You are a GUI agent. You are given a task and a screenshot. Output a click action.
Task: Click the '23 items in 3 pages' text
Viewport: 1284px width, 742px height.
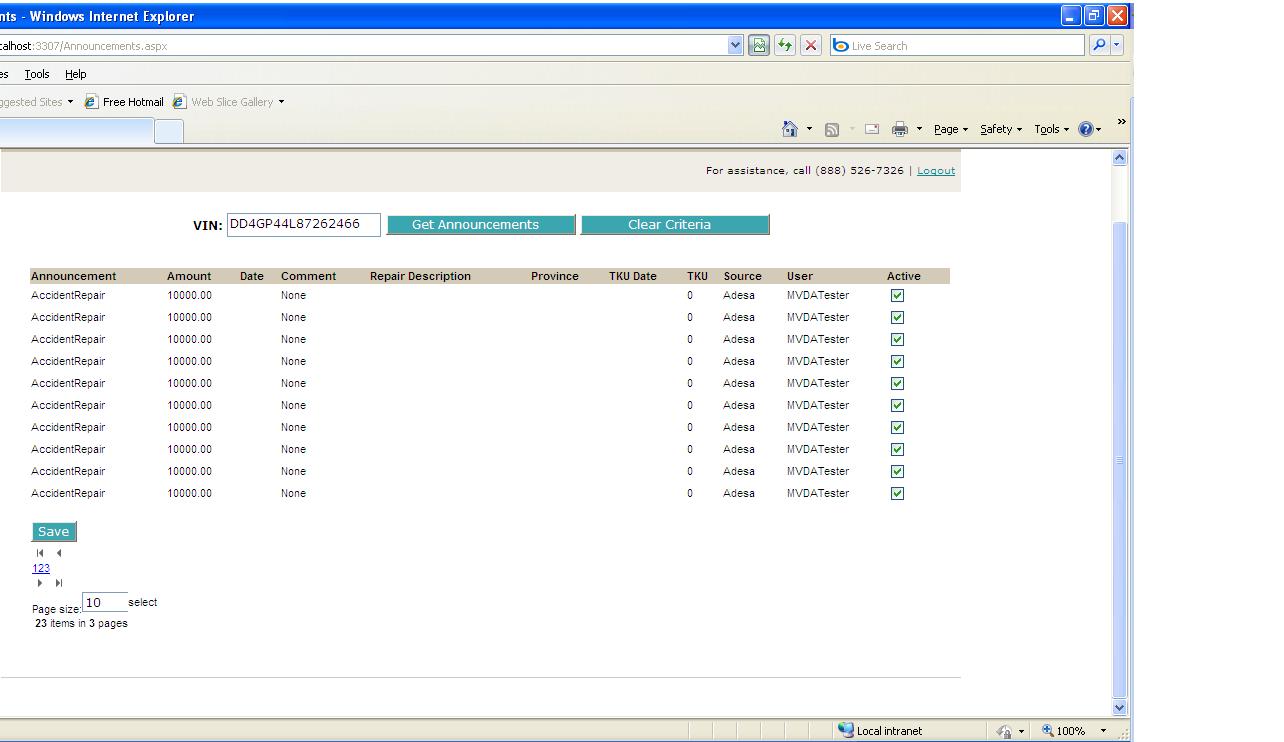point(81,623)
